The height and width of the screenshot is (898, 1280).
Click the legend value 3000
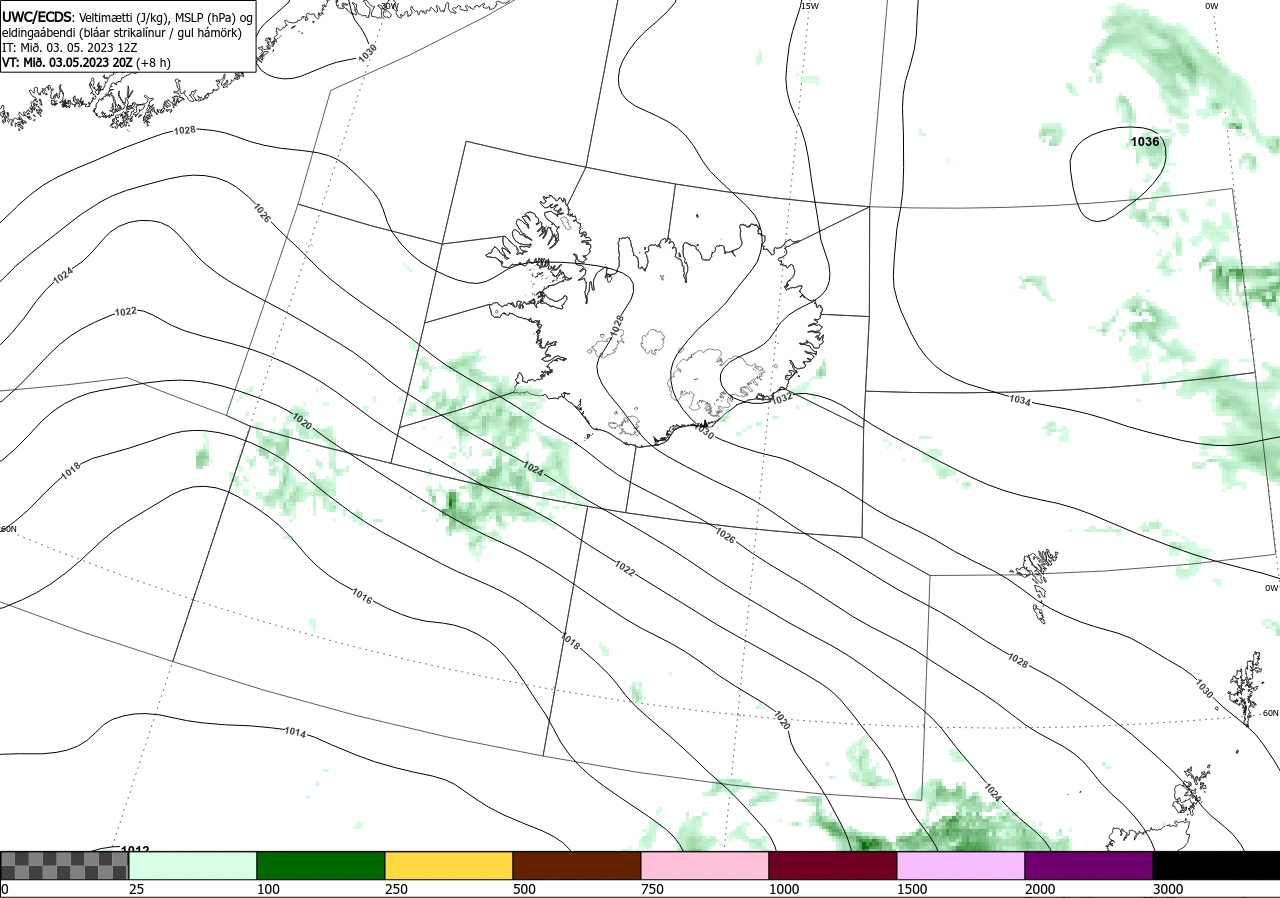click(1168, 889)
